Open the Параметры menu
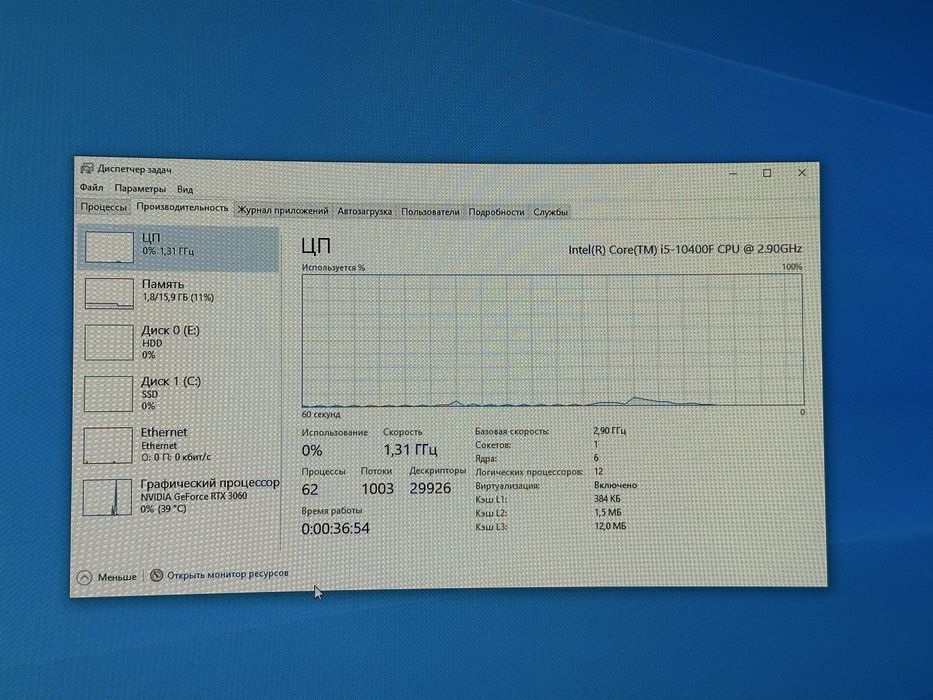 (140, 188)
